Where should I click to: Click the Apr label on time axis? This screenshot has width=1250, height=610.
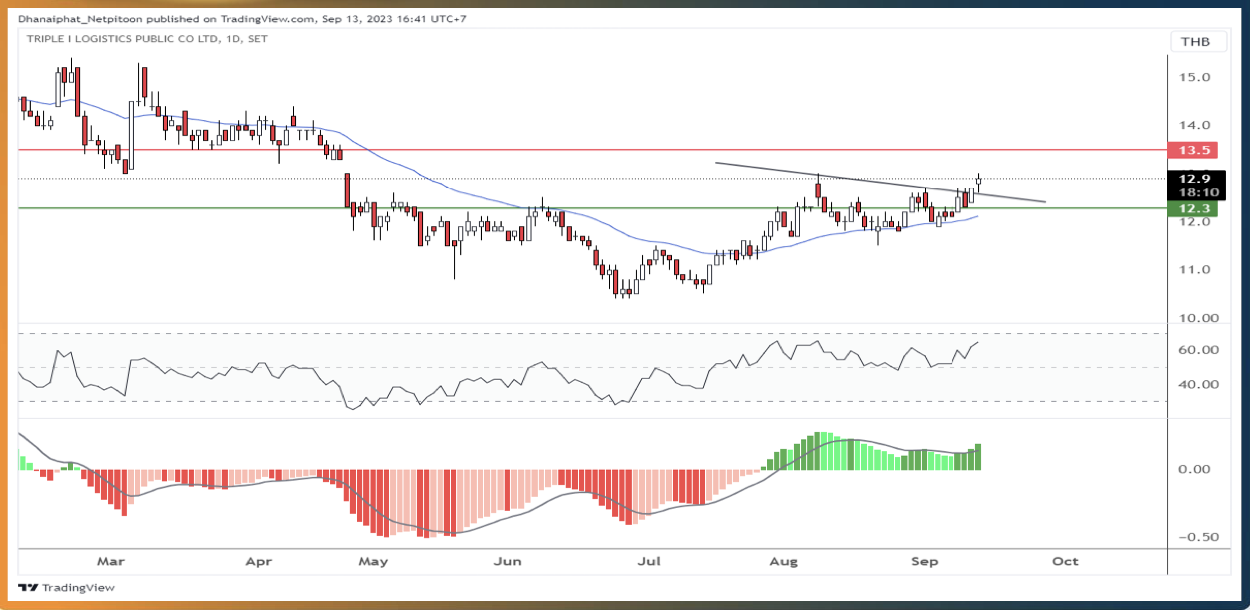tap(260, 561)
